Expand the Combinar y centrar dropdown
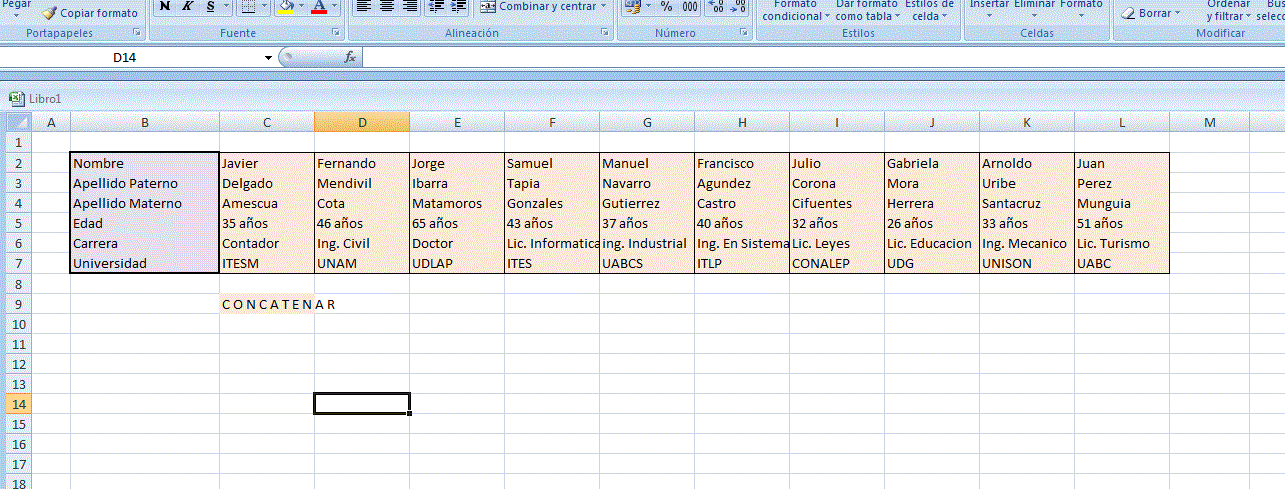Viewport: 1287px width, 489px height. point(604,7)
